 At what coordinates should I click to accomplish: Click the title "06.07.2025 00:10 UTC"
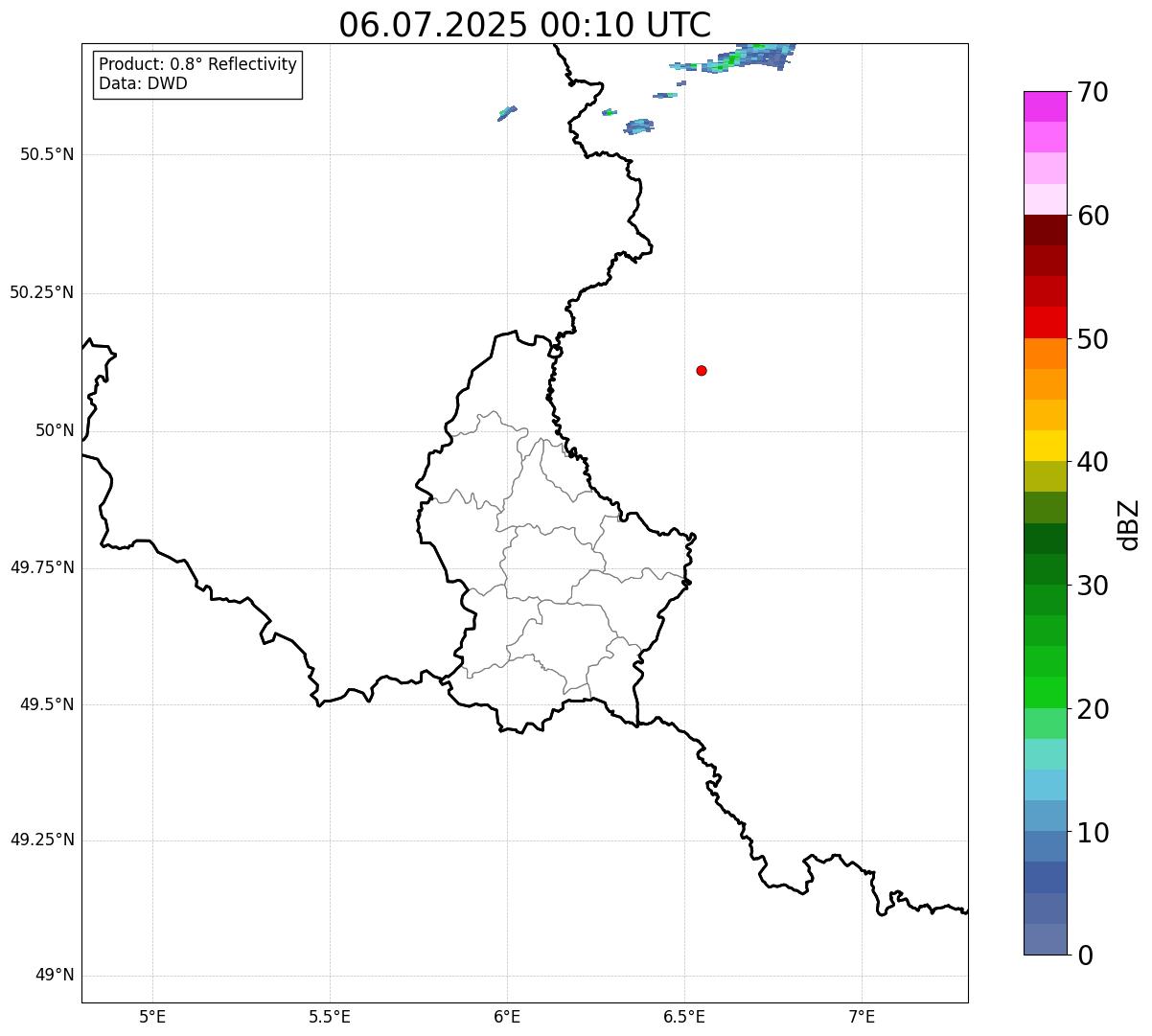(525, 25)
